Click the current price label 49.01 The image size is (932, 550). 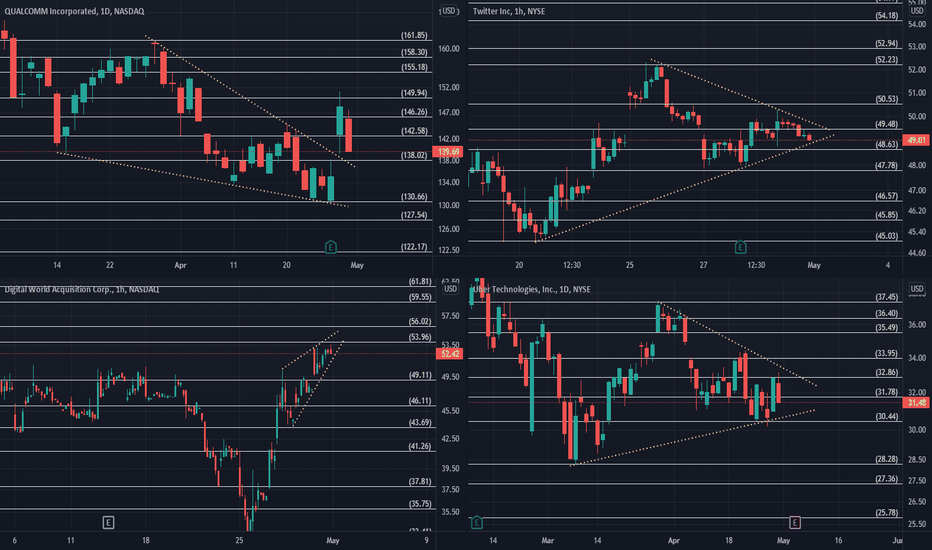(x=915, y=140)
